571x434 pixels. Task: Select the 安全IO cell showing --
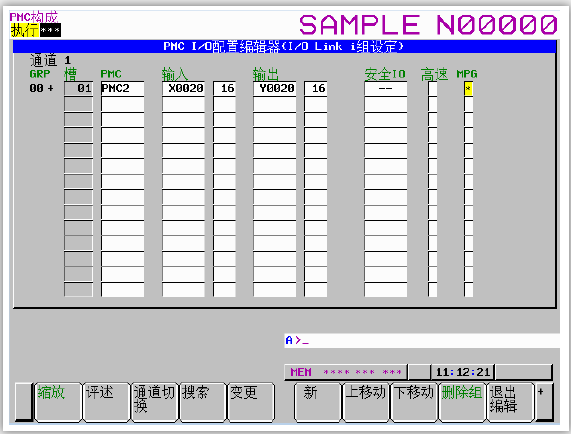click(x=386, y=88)
